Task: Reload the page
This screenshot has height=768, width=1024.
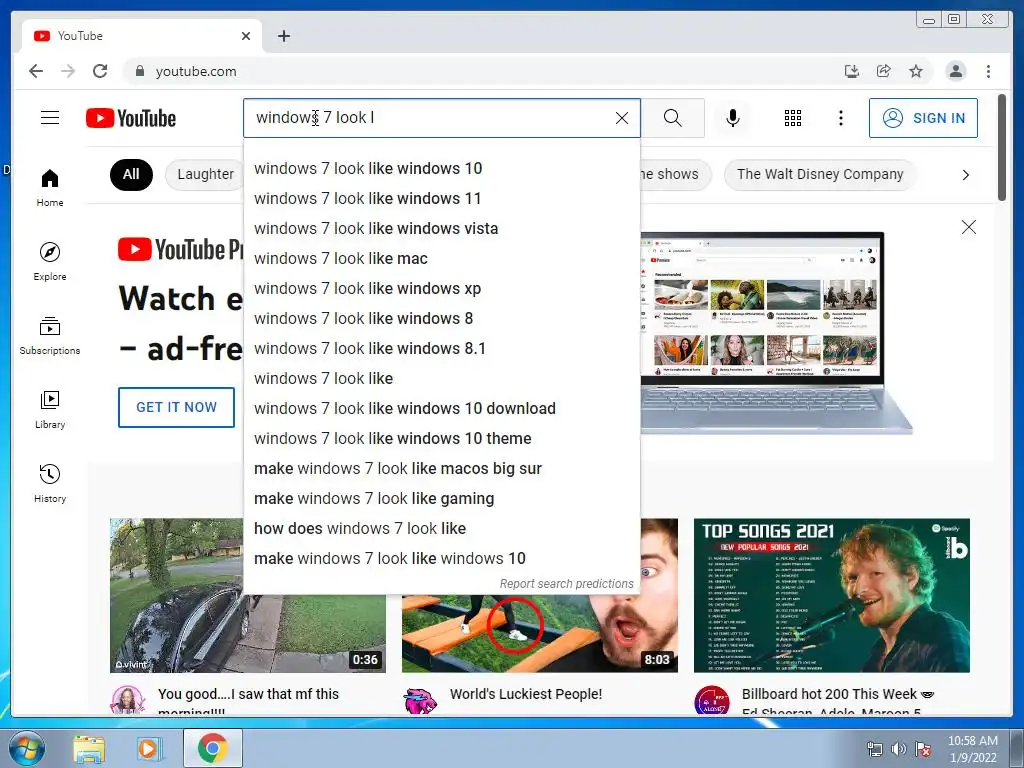Action: click(100, 71)
